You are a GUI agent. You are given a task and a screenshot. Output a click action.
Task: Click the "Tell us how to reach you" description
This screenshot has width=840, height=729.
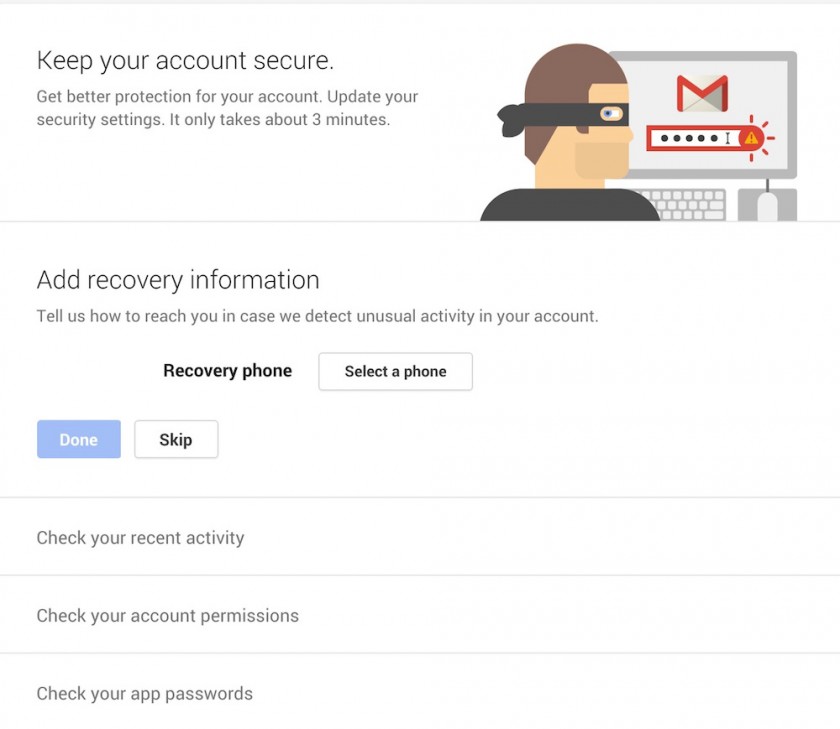[317, 316]
